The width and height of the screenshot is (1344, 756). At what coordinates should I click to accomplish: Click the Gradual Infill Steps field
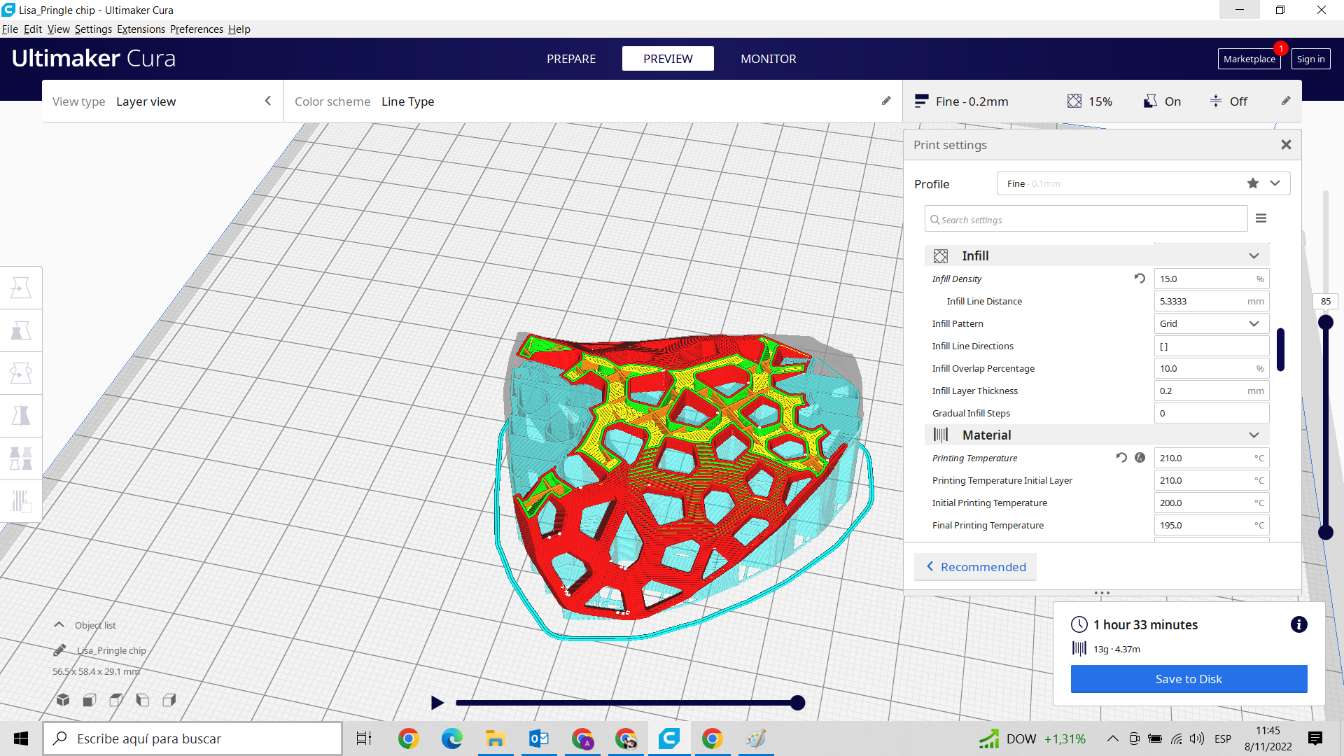point(1211,413)
